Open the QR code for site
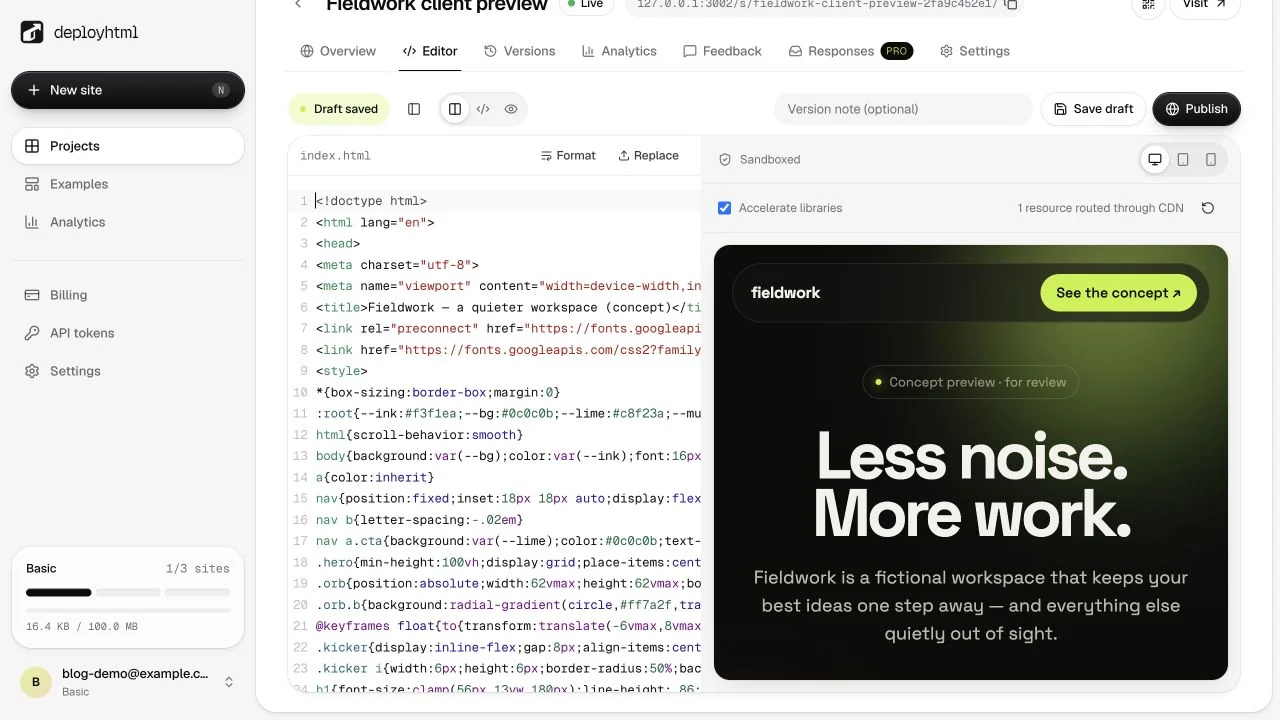1280x720 pixels. point(1148,5)
